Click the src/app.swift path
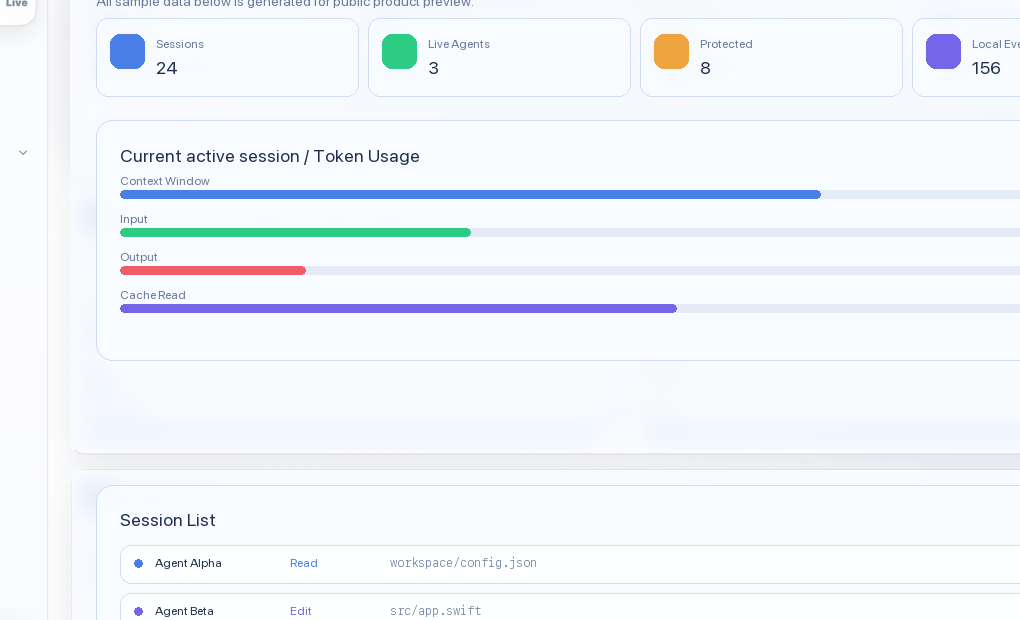 (435, 611)
